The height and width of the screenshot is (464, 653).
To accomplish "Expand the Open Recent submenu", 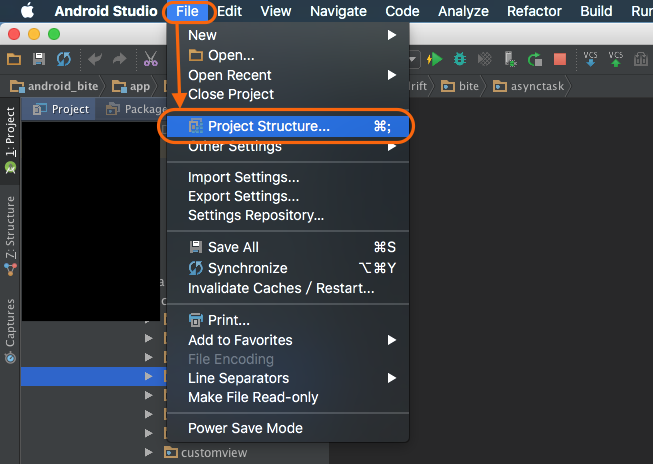I will (x=288, y=75).
